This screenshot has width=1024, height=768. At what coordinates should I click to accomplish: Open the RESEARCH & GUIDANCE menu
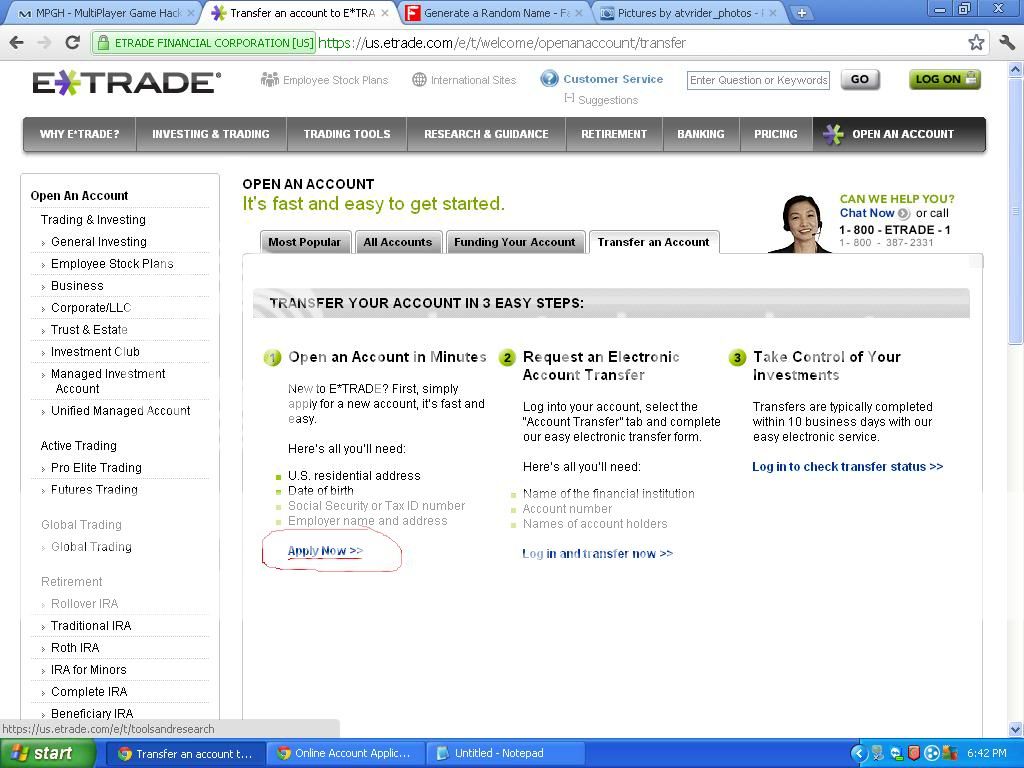(487, 135)
